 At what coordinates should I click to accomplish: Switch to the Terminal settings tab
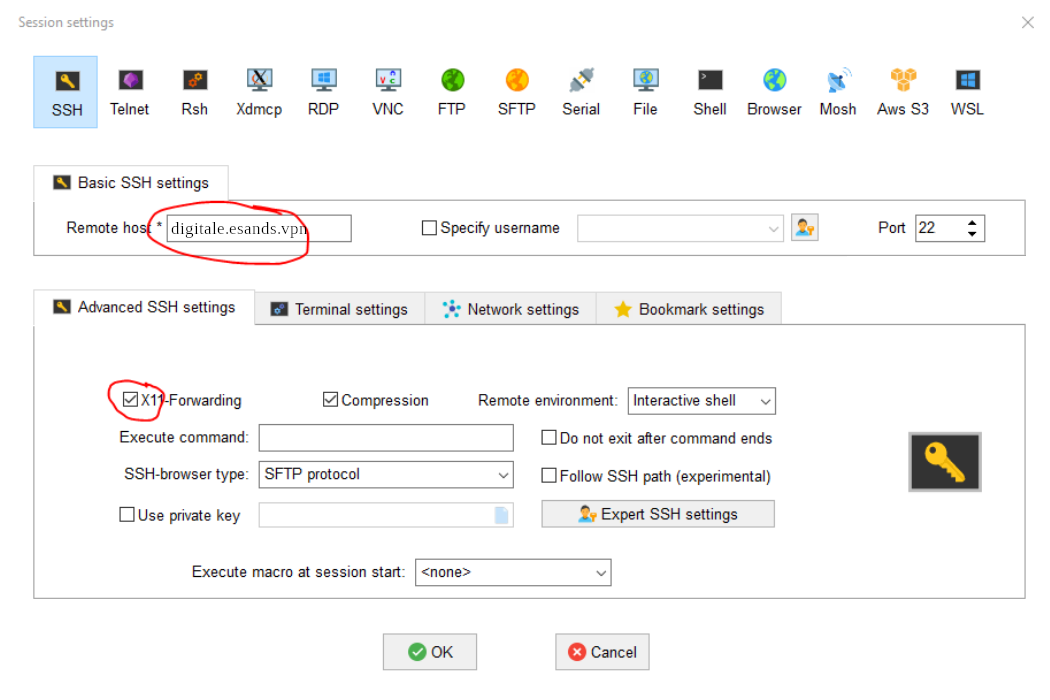[x=339, y=309]
